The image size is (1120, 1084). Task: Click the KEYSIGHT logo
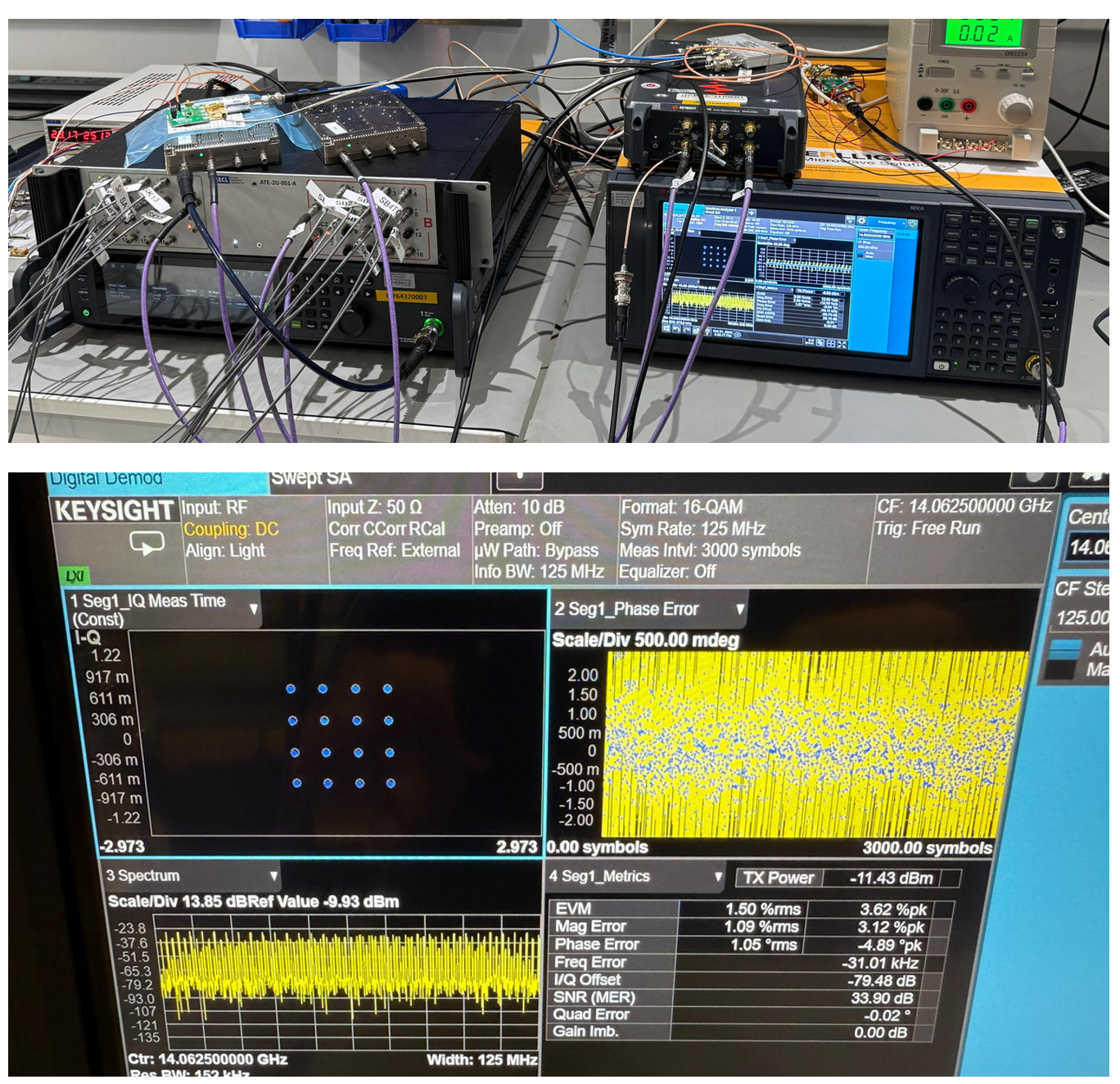pyautogui.click(x=114, y=511)
